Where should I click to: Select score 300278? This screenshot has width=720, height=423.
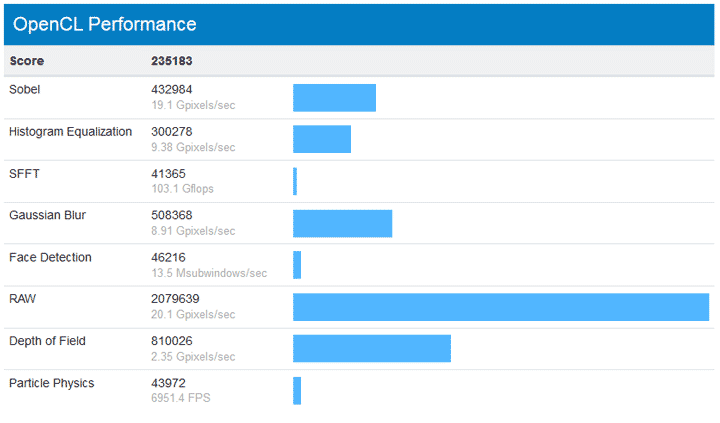[172, 132]
